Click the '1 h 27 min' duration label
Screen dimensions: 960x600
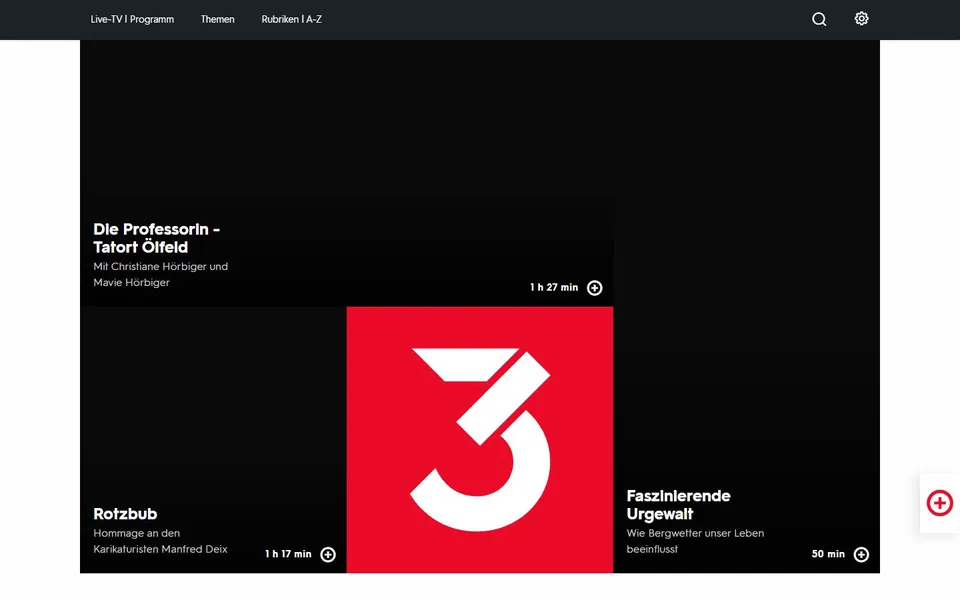(x=554, y=287)
